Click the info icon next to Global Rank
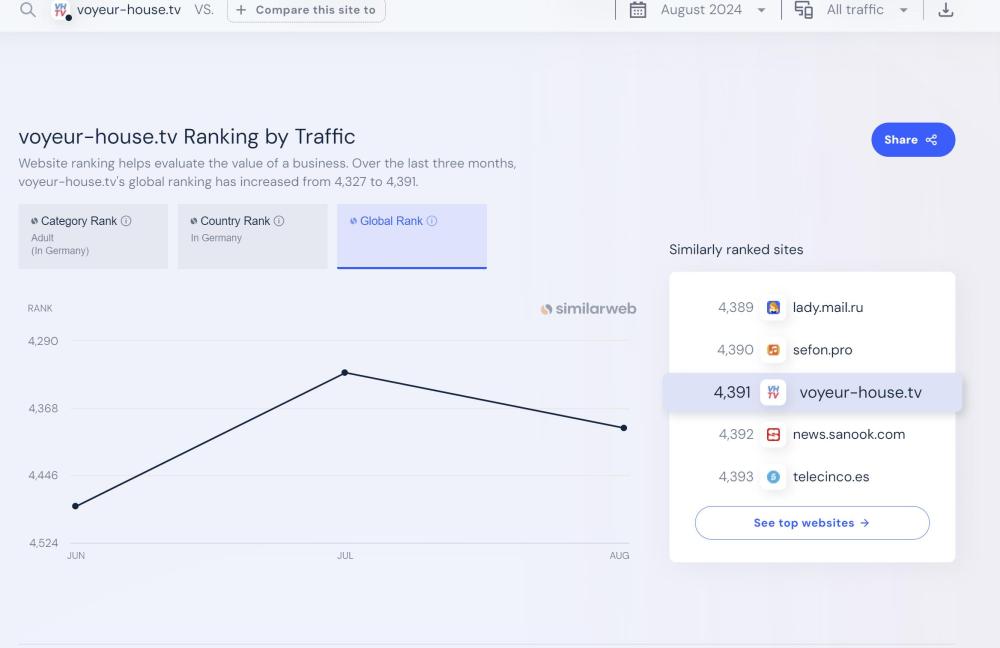The height and width of the screenshot is (648, 1000). tap(432, 221)
